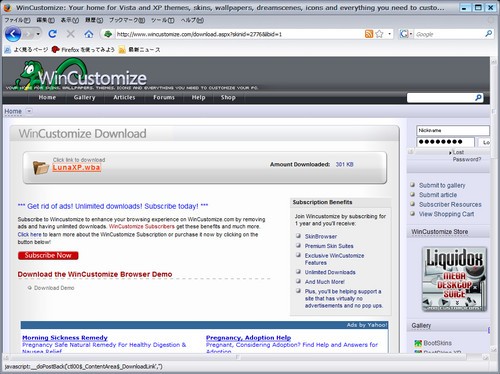Image resolution: width=500 pixels, height=374 pixels.
Task: Click the RSS feed icon in address bar
Action: (369, 34)
